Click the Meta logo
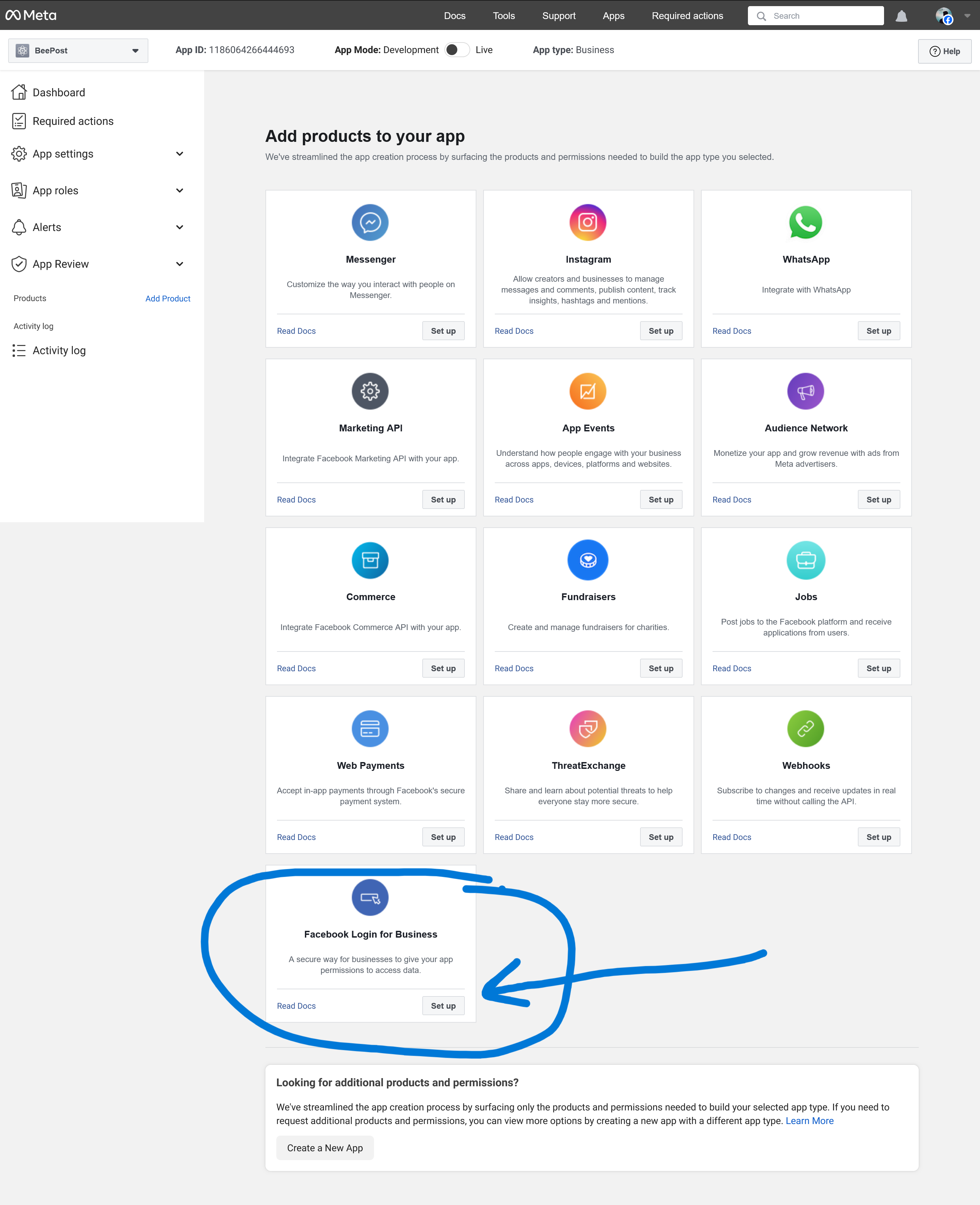The width and height of the screenshot is (980, 1205). tap(31, 15)
